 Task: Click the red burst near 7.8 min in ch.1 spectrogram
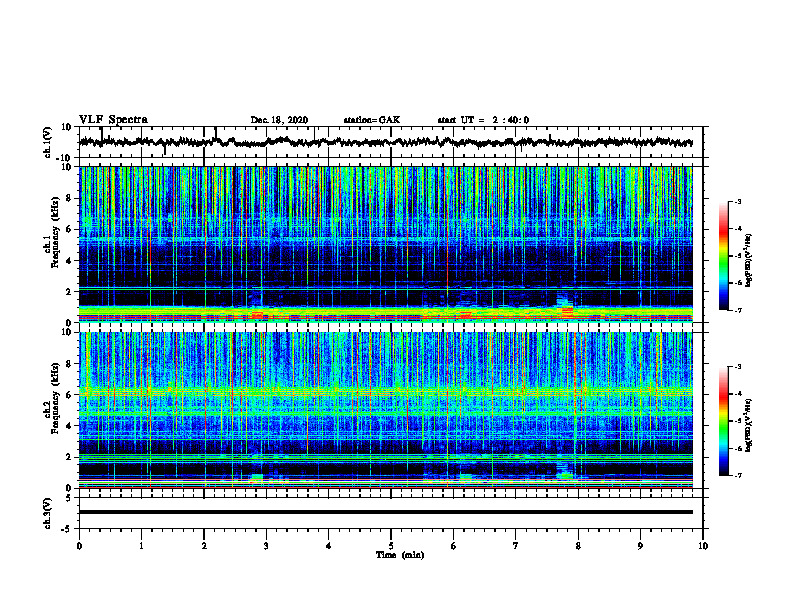[567, 310]
